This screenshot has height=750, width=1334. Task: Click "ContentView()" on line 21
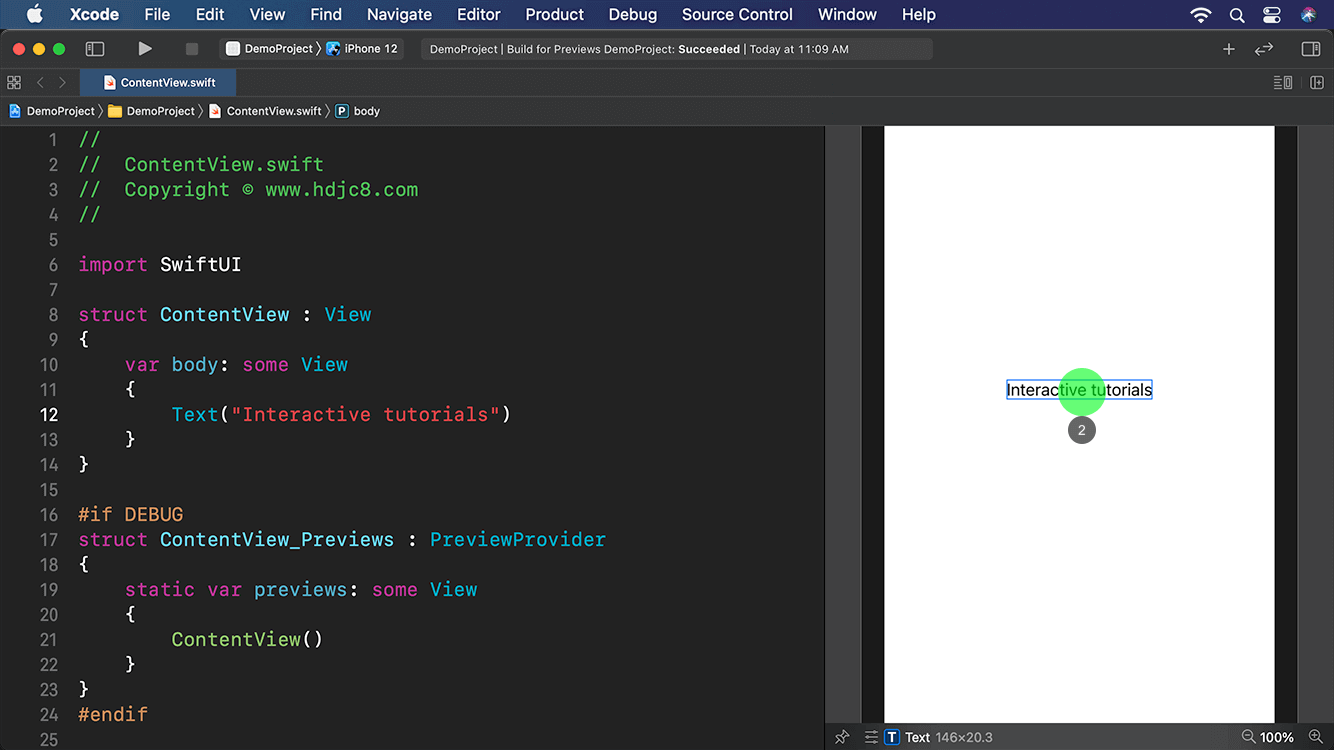pos(247,640)
